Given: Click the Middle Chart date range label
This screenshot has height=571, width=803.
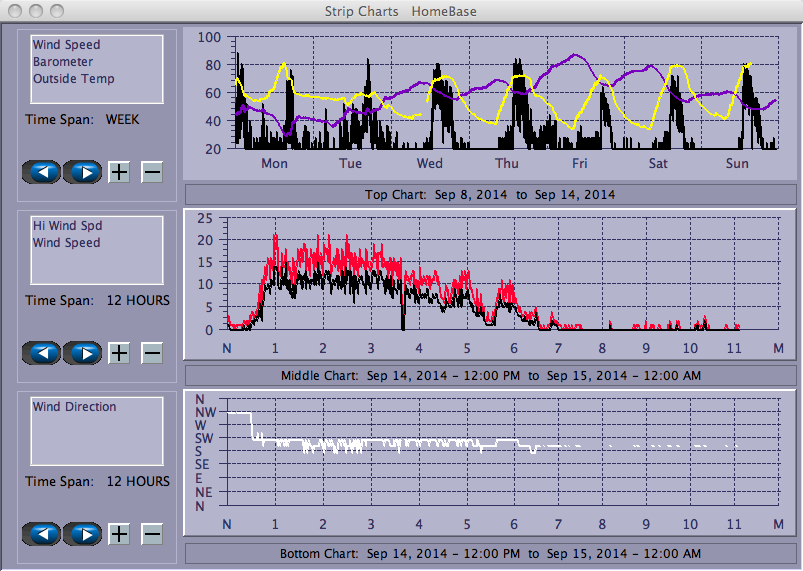Looking at the screenshot, I should tap(489, 375).
